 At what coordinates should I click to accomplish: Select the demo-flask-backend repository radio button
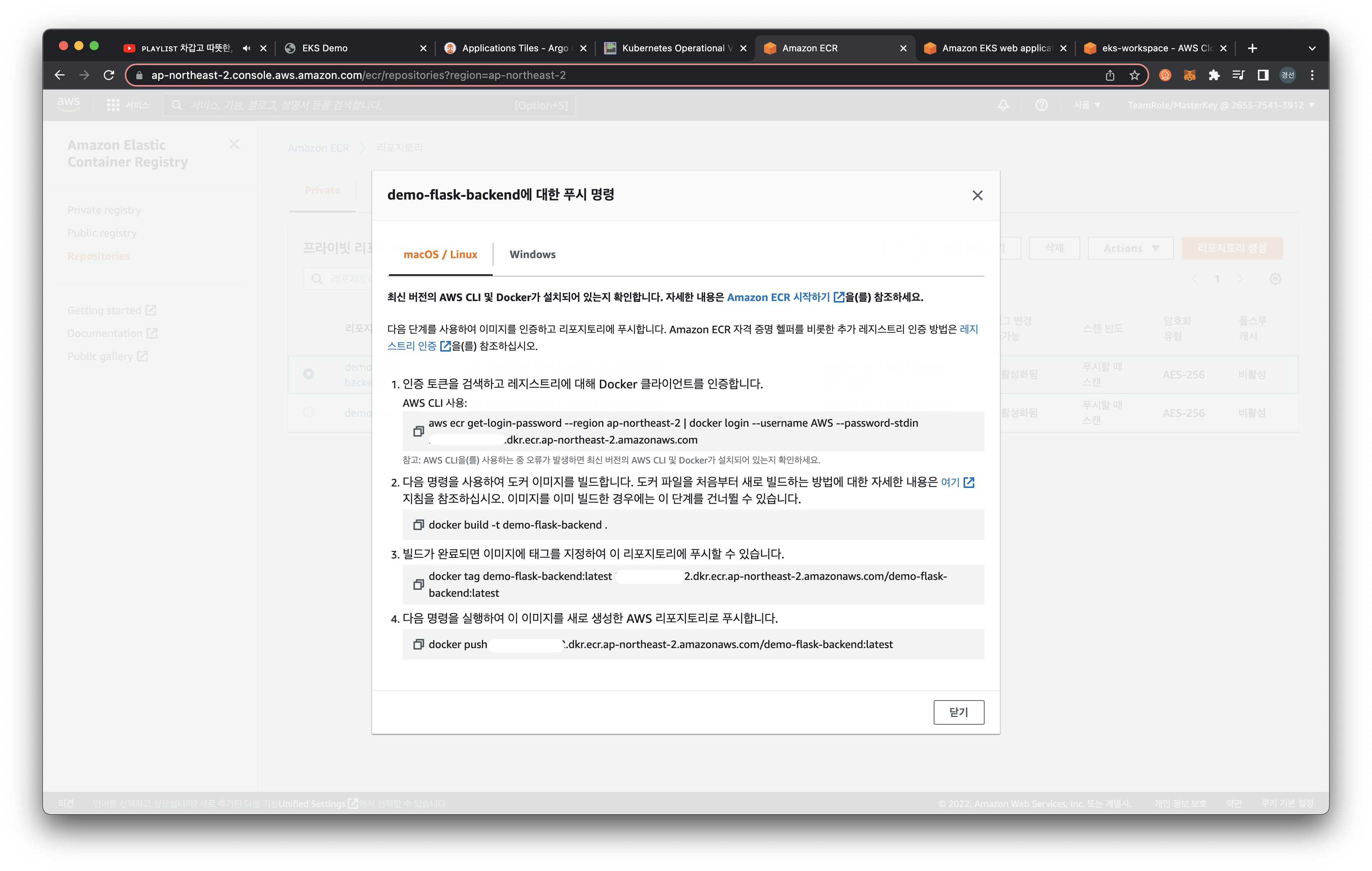click(x=308, y=374)
